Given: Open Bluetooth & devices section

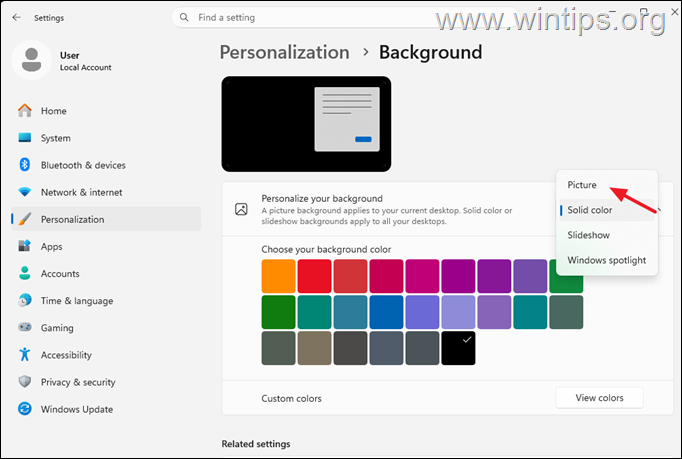Looking at the screenshot, I should (x=106, y=165).
